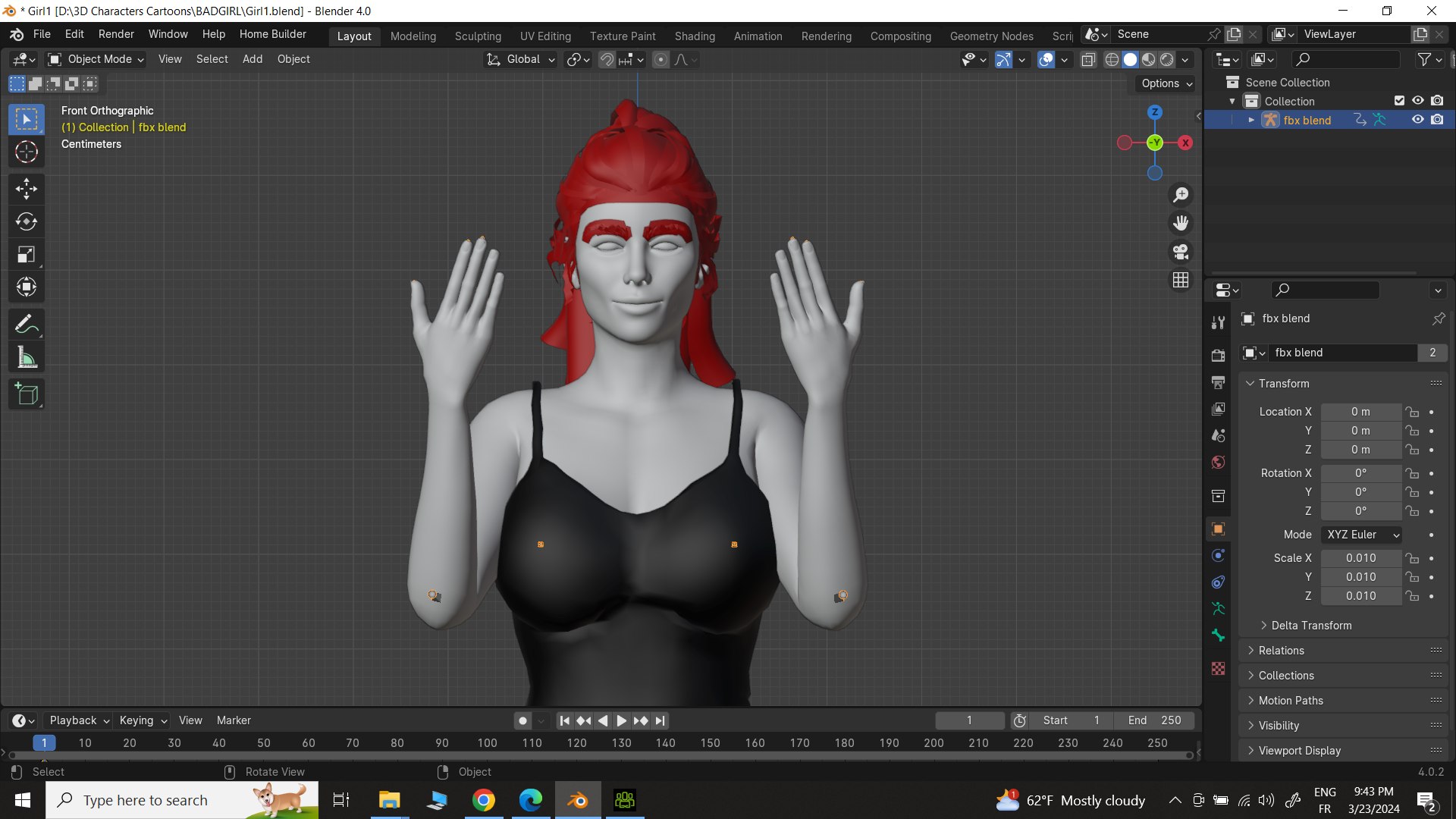Expand fbx blend in outliner

1251,120
